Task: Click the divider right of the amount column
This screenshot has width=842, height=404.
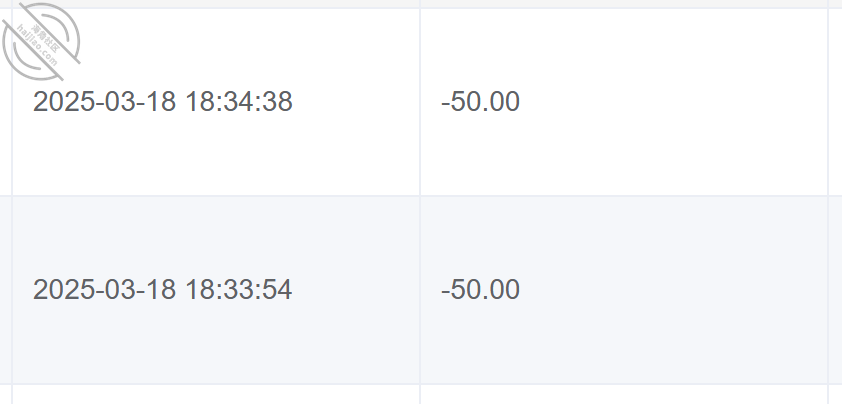Action: [x=828, y=202]
